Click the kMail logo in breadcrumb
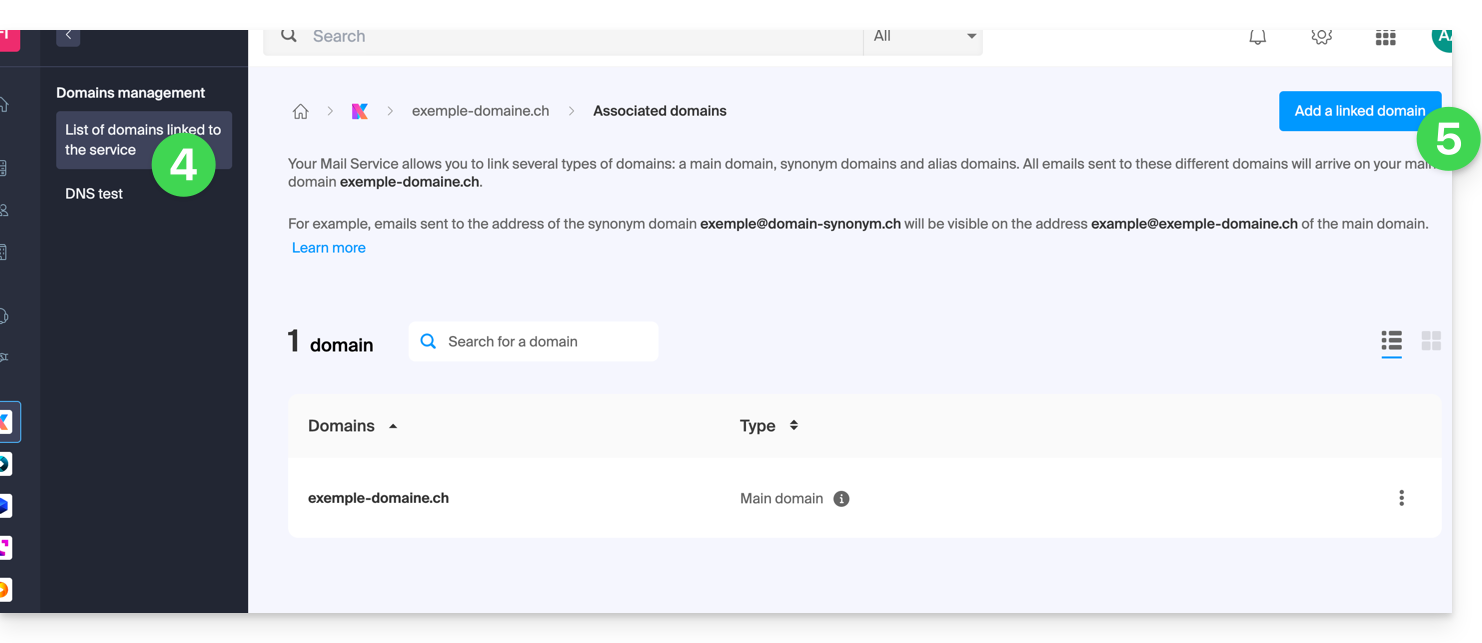1482x643 pixels. [360, 112]
